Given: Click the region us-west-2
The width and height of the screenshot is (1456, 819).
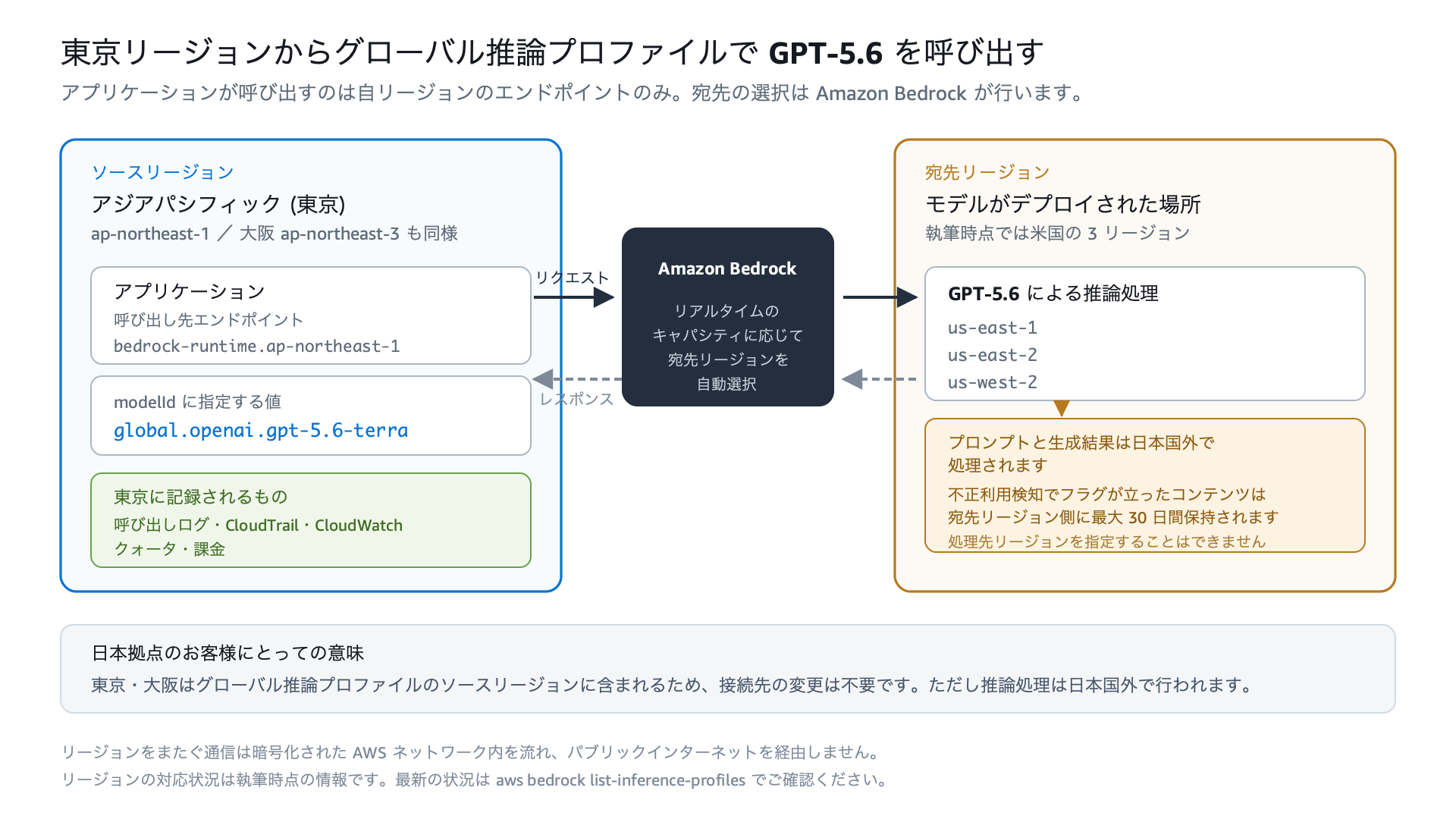Looking at the screenshot, I should click(993, 383).
